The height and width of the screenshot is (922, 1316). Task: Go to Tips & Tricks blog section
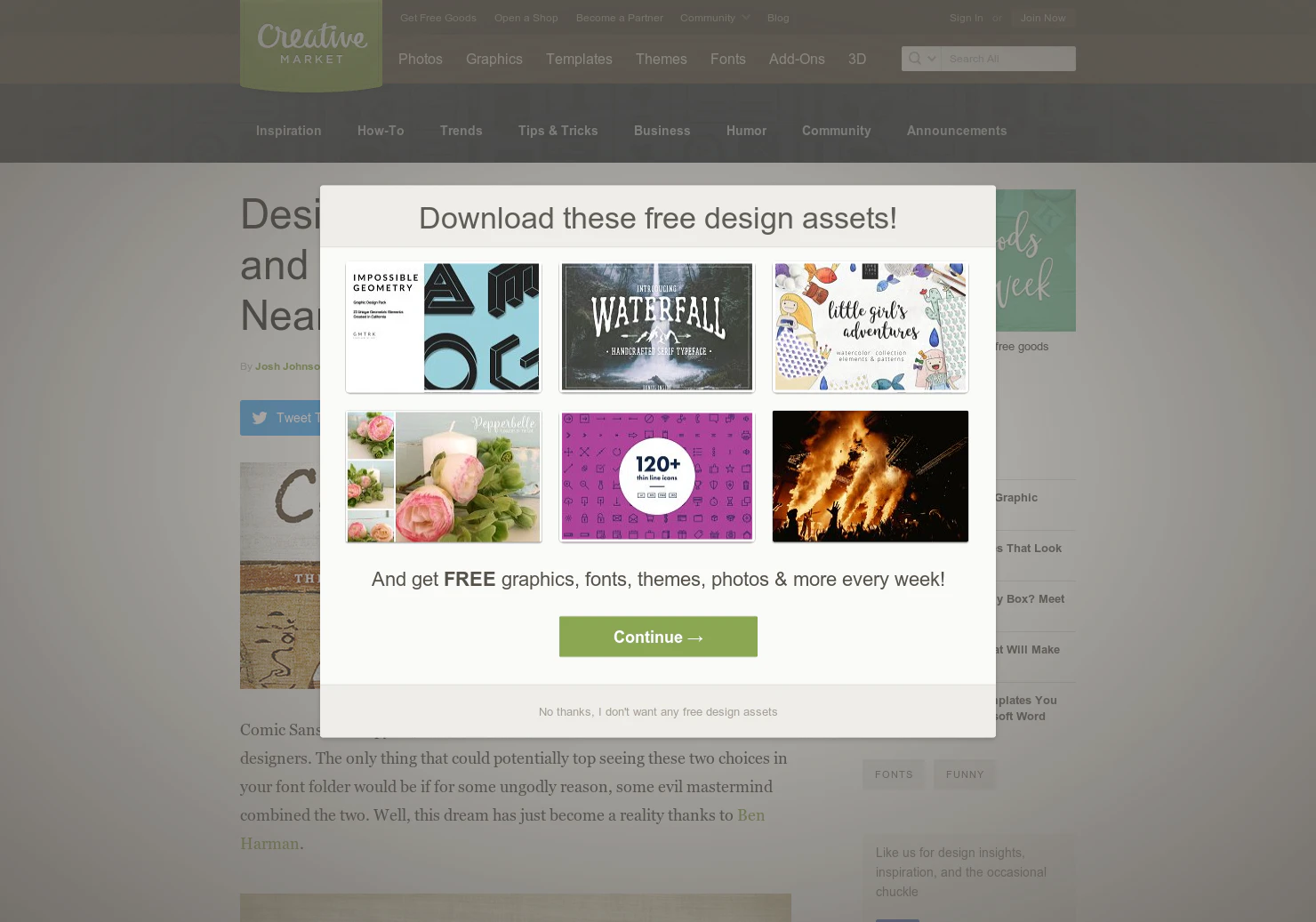tap(558, 131)
